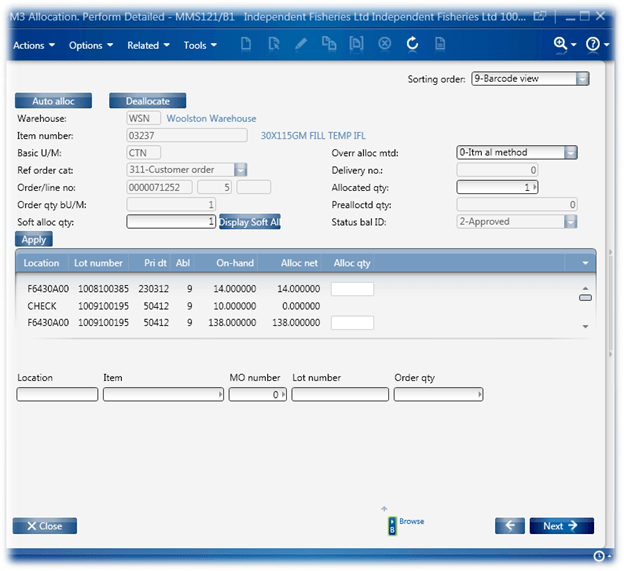Screen dimensions: 624x571
Task: Expand the Sorting order dropdown
Action: coord(582,79)
